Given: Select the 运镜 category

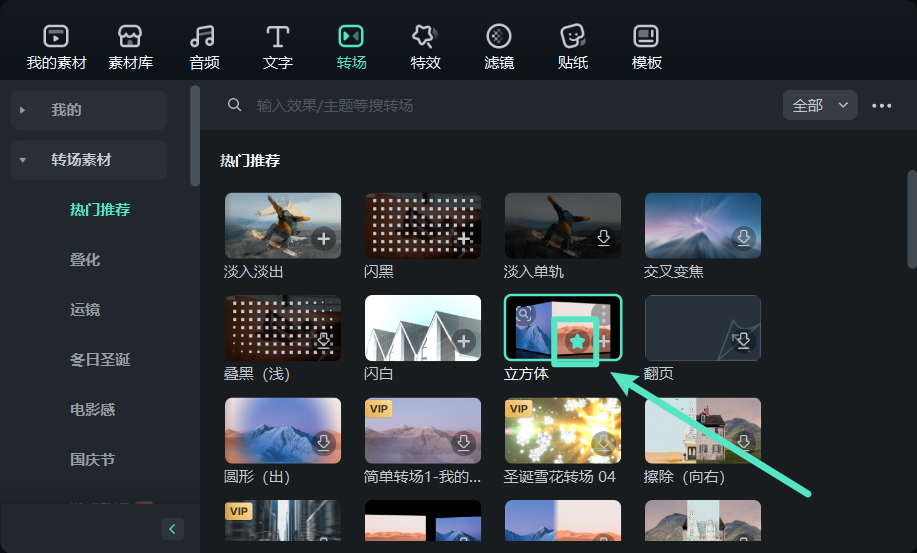Looking at the screenshot, I should 85,309.
